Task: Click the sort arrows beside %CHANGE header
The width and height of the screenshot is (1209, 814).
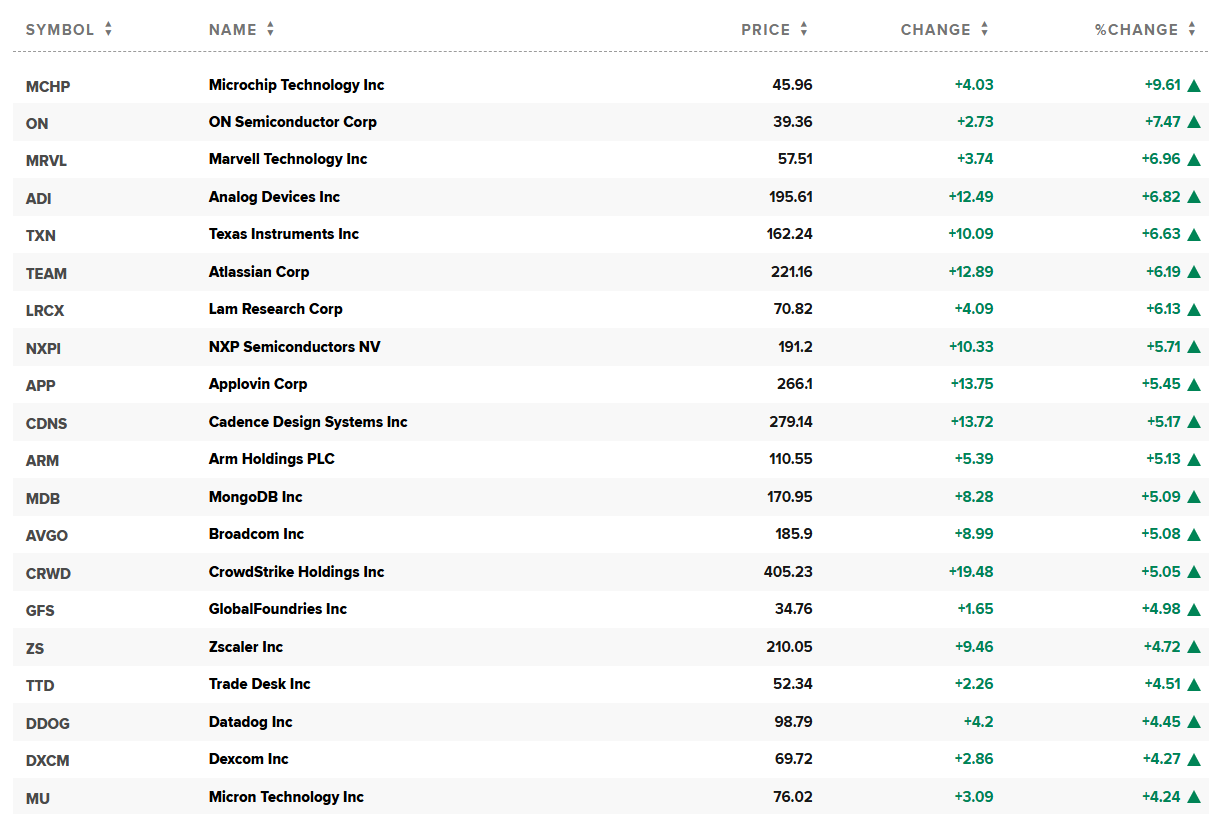Action: point(1192,30)
